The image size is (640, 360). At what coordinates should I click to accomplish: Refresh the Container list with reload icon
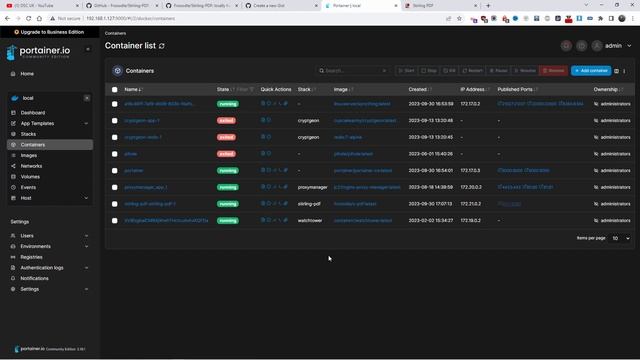(162, 46)
